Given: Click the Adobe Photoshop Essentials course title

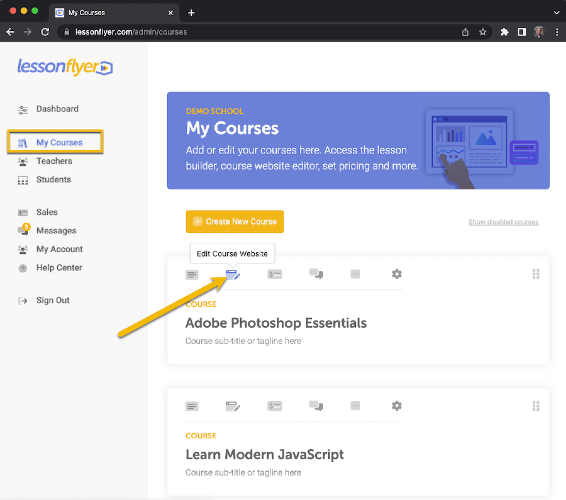Looking at the screenshot, I should pyautogui.click(x=276, y=323).
